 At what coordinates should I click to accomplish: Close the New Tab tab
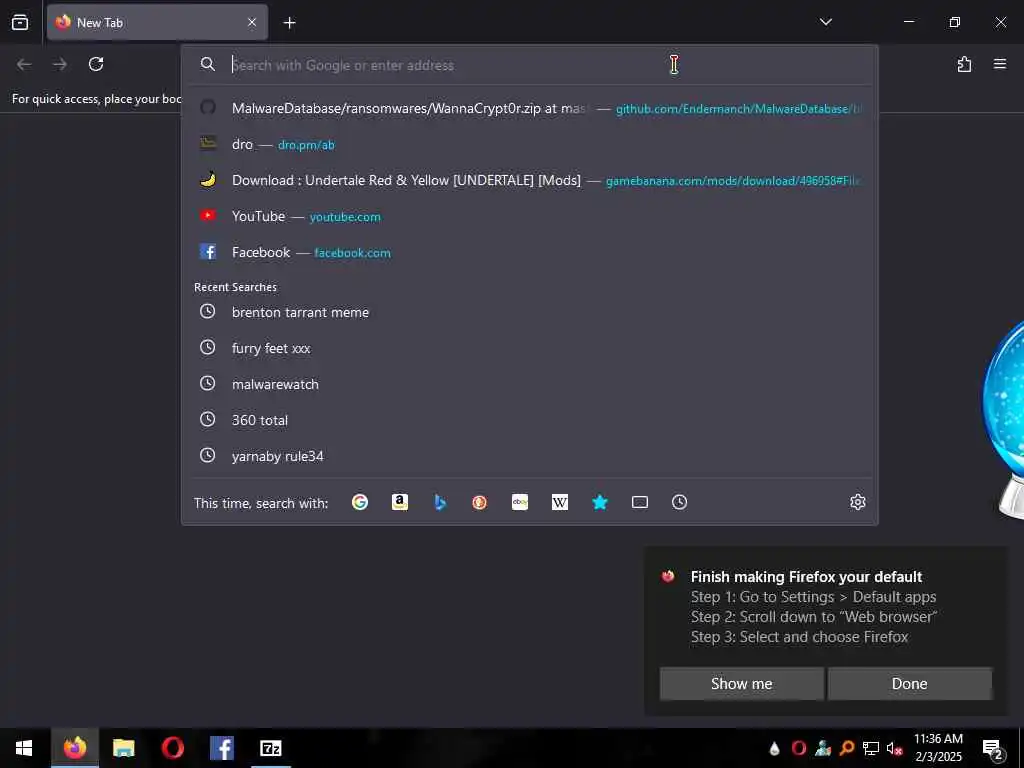click(252, 22)
